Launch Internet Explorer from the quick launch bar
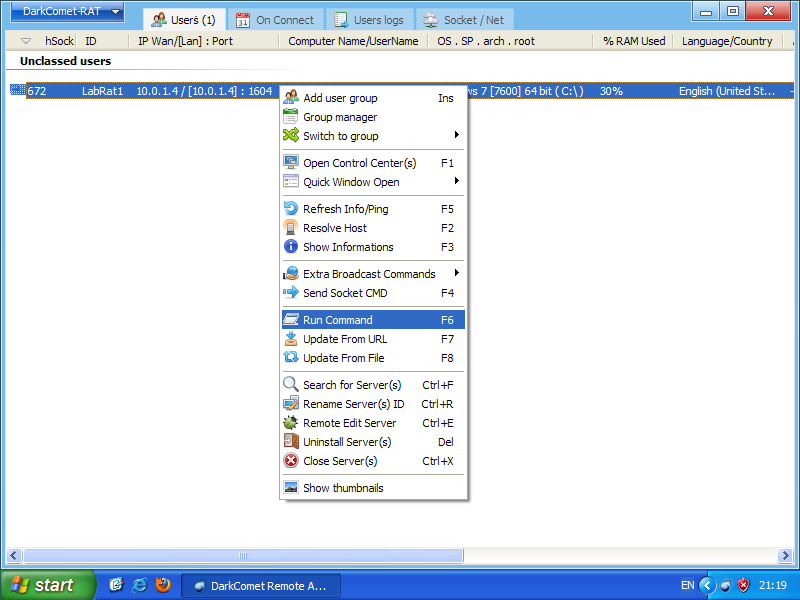Viewport: 800px width, 600px height. pos(139,585)
